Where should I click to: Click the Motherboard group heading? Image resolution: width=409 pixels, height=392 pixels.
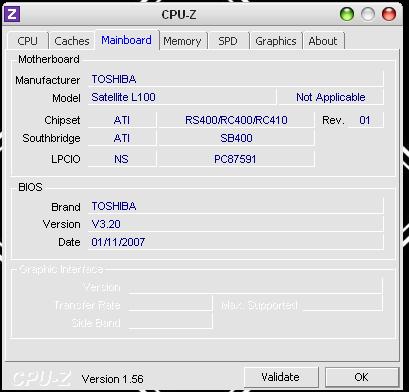tap(49, 59)
